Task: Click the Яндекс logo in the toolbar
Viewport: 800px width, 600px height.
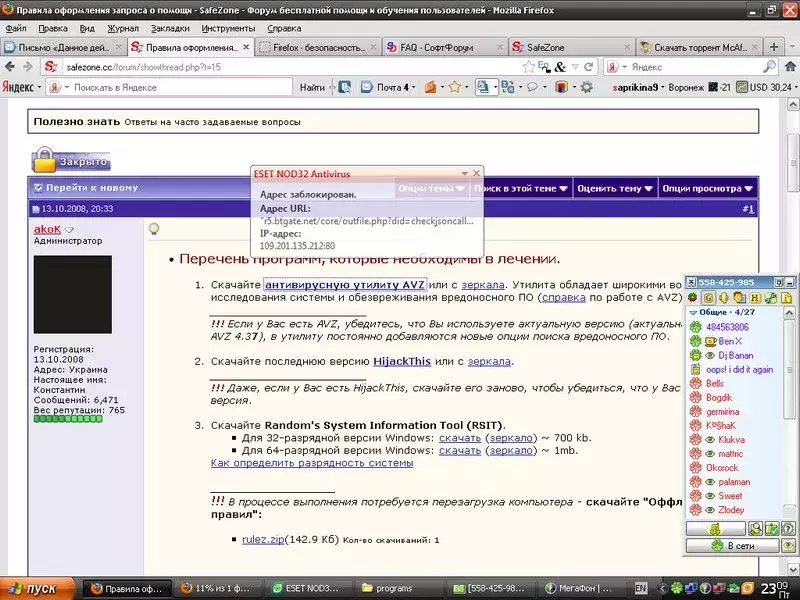Action: click(x=18, y=87)
